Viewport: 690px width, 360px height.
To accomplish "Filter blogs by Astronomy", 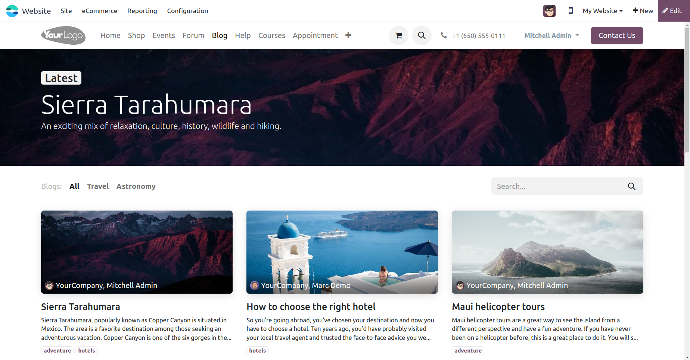I will [136, 186].
